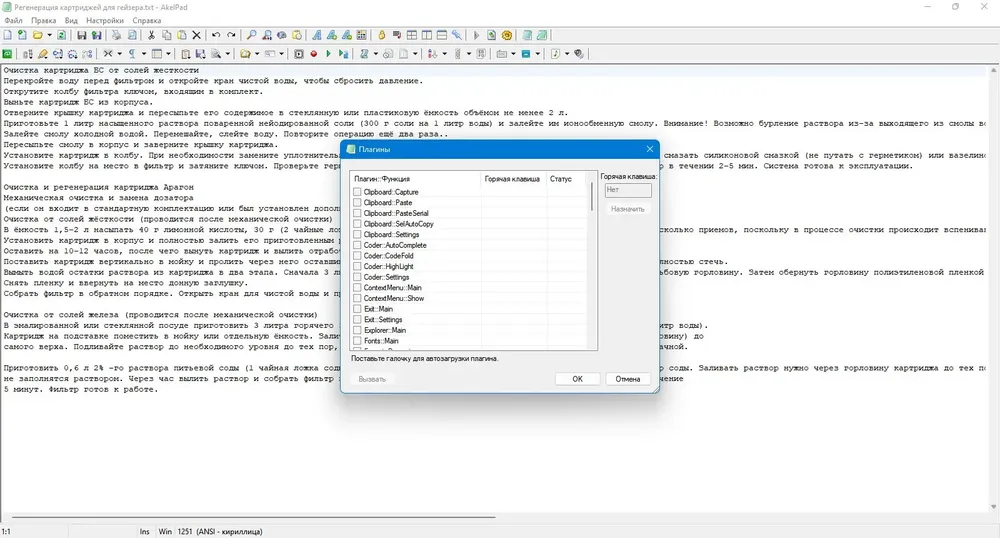Click the split window vertically icon
The height and width of the screenshot is (538, 1000).
(427, 36)
